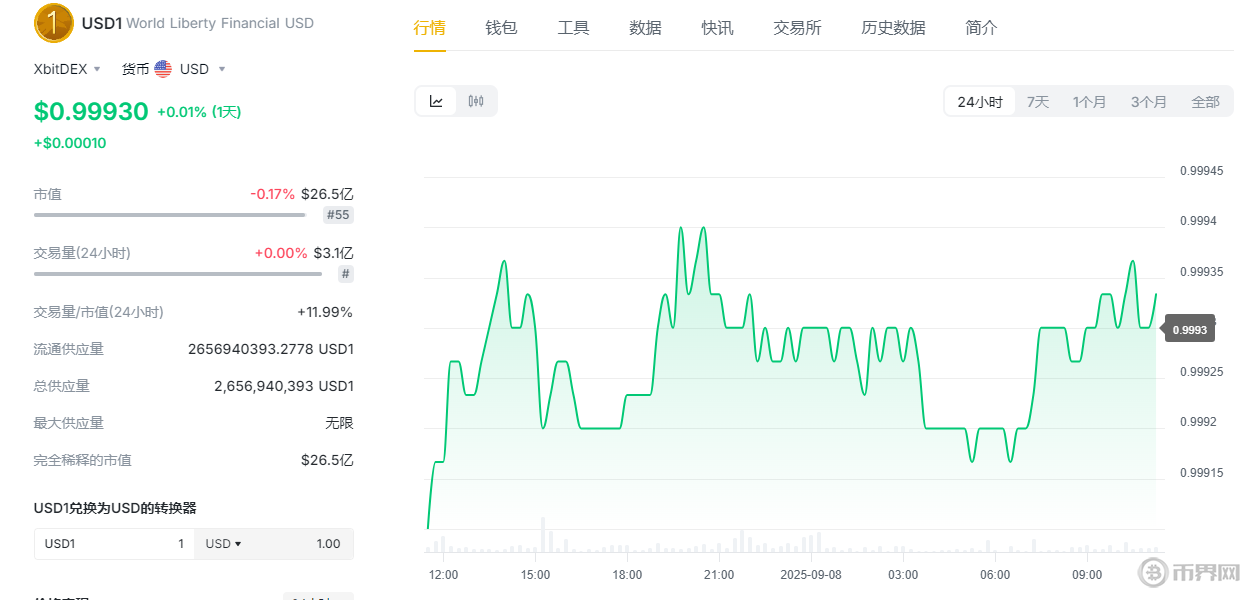
Task: Select the 24小时 time range
Action: 979,102
